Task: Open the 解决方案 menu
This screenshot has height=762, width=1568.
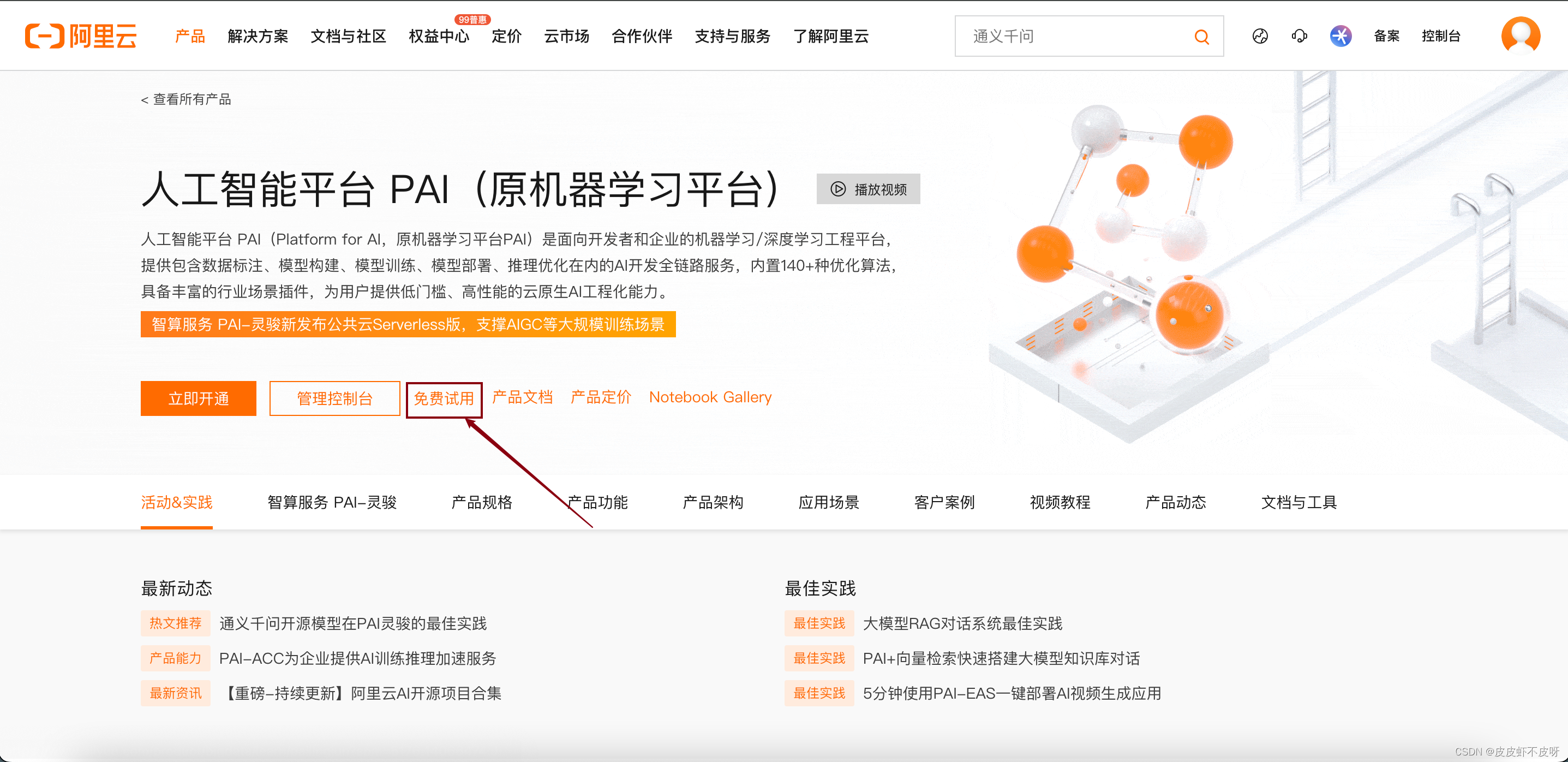Action: [258, 37]
